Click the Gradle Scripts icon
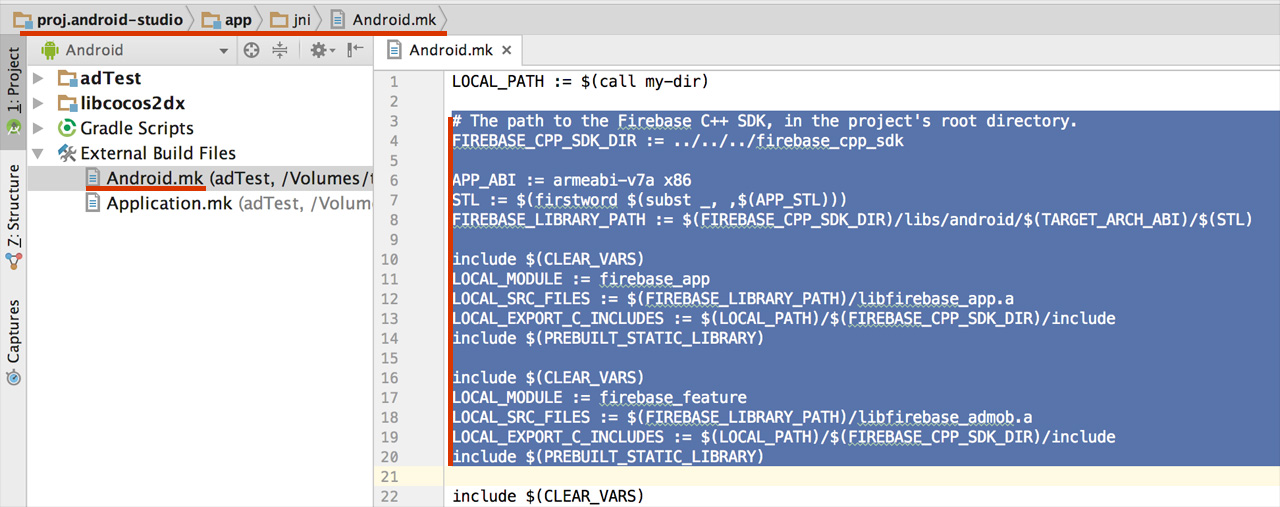The height and width of the screenshot is (507, 1280). pos(67,128)
